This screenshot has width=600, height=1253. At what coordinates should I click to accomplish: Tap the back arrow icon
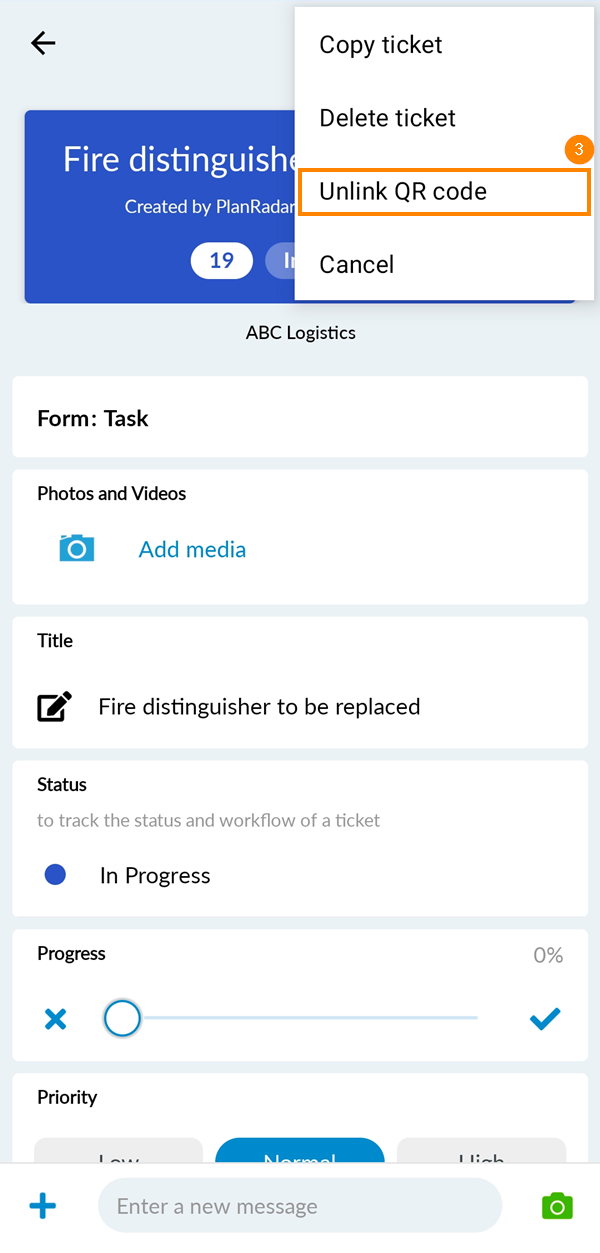tap(43, 43)
